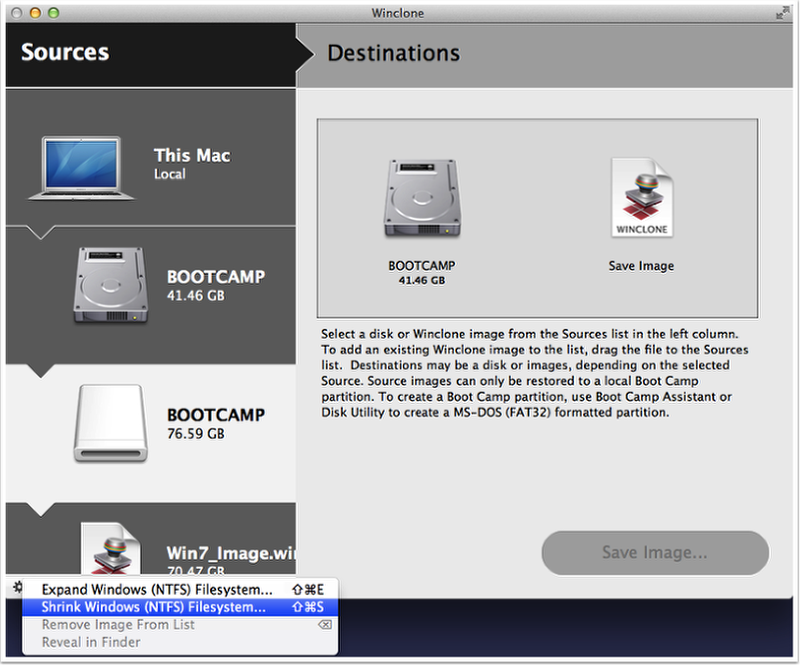
Task: Click Reveal in Finder menu entry
Action: pos(91,642)
